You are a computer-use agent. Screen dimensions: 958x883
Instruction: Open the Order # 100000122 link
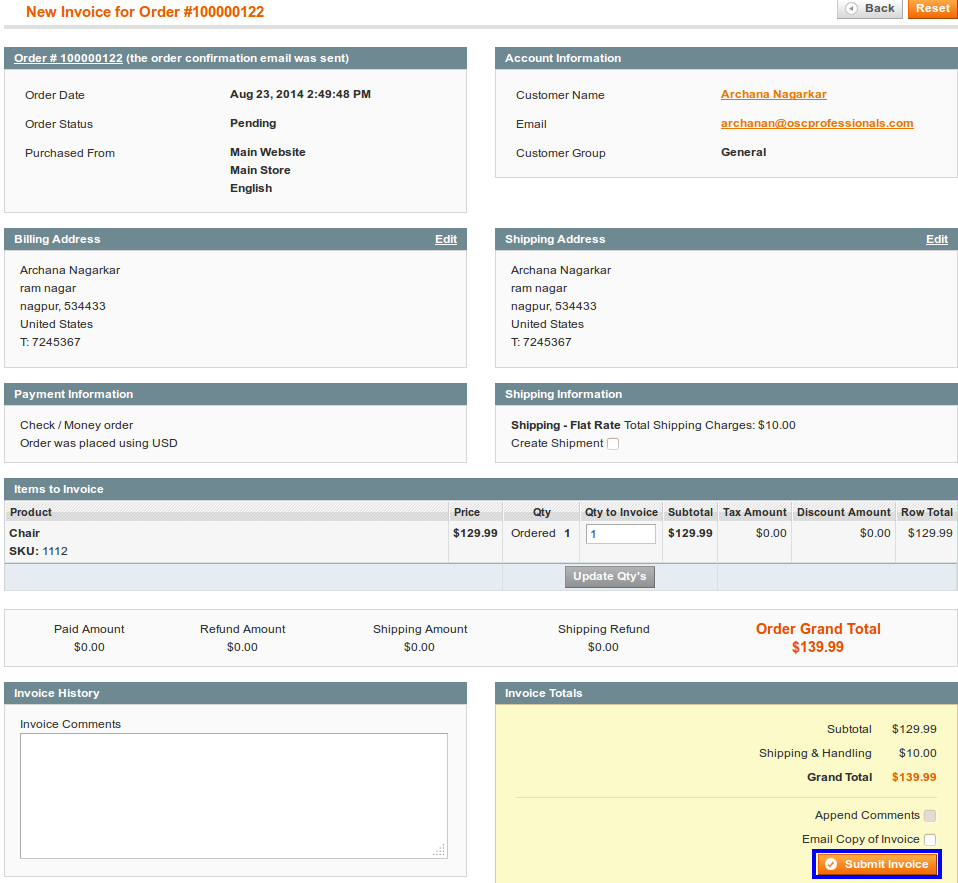click(x=68, y=59)
